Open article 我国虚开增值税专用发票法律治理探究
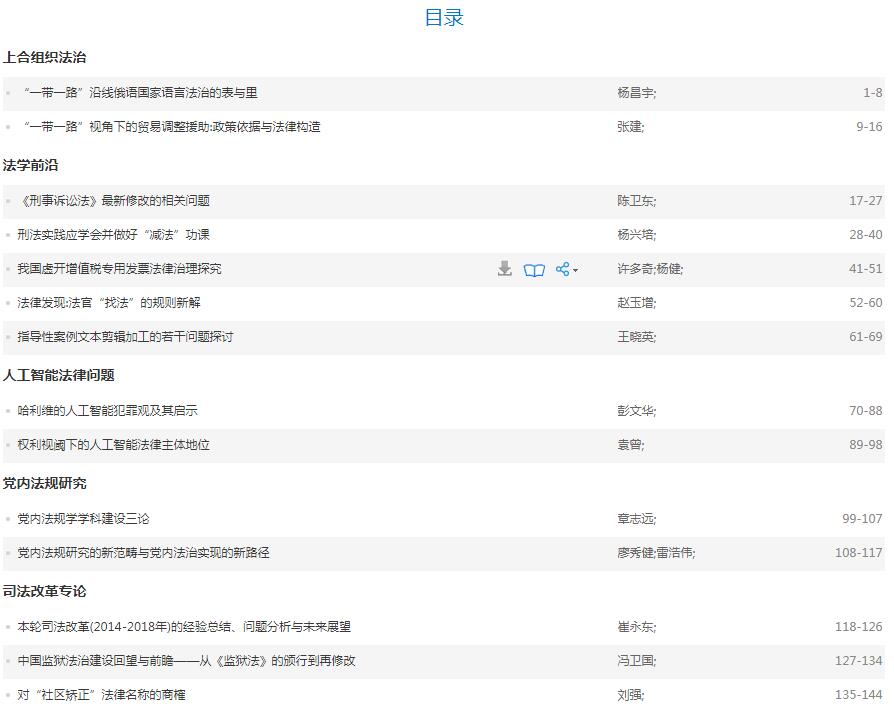 [x=119, y=269]
